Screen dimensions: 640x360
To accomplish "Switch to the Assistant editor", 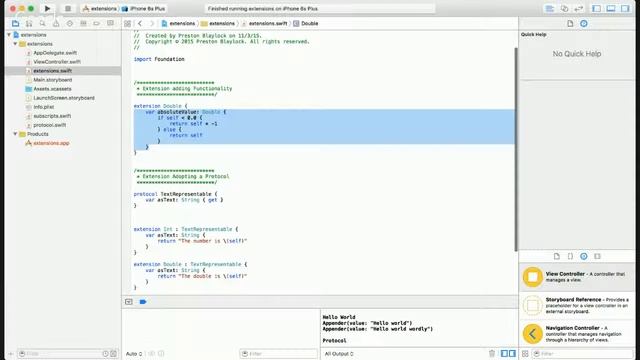I will [564, 9].
